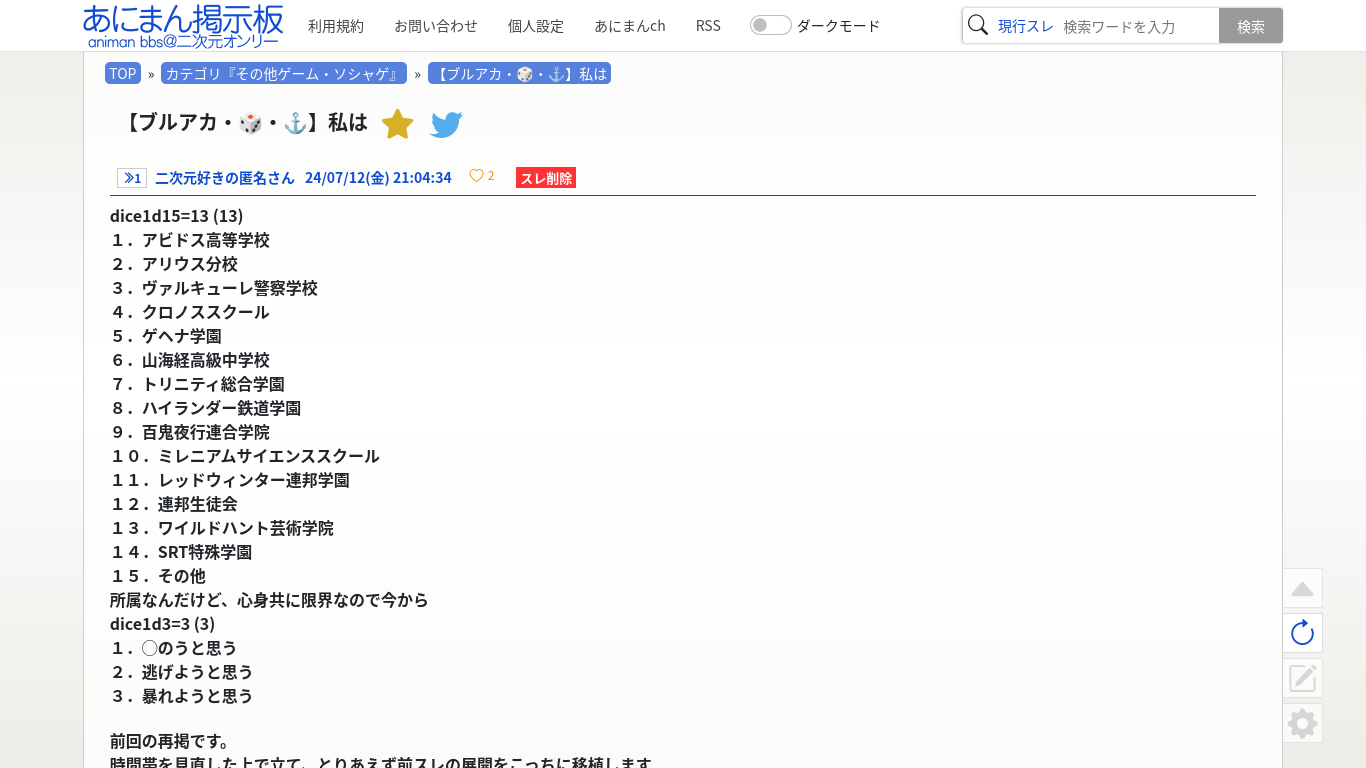Open the gear settings icon
Viewport: 1366px width, 768px height.
[1302, 723]
